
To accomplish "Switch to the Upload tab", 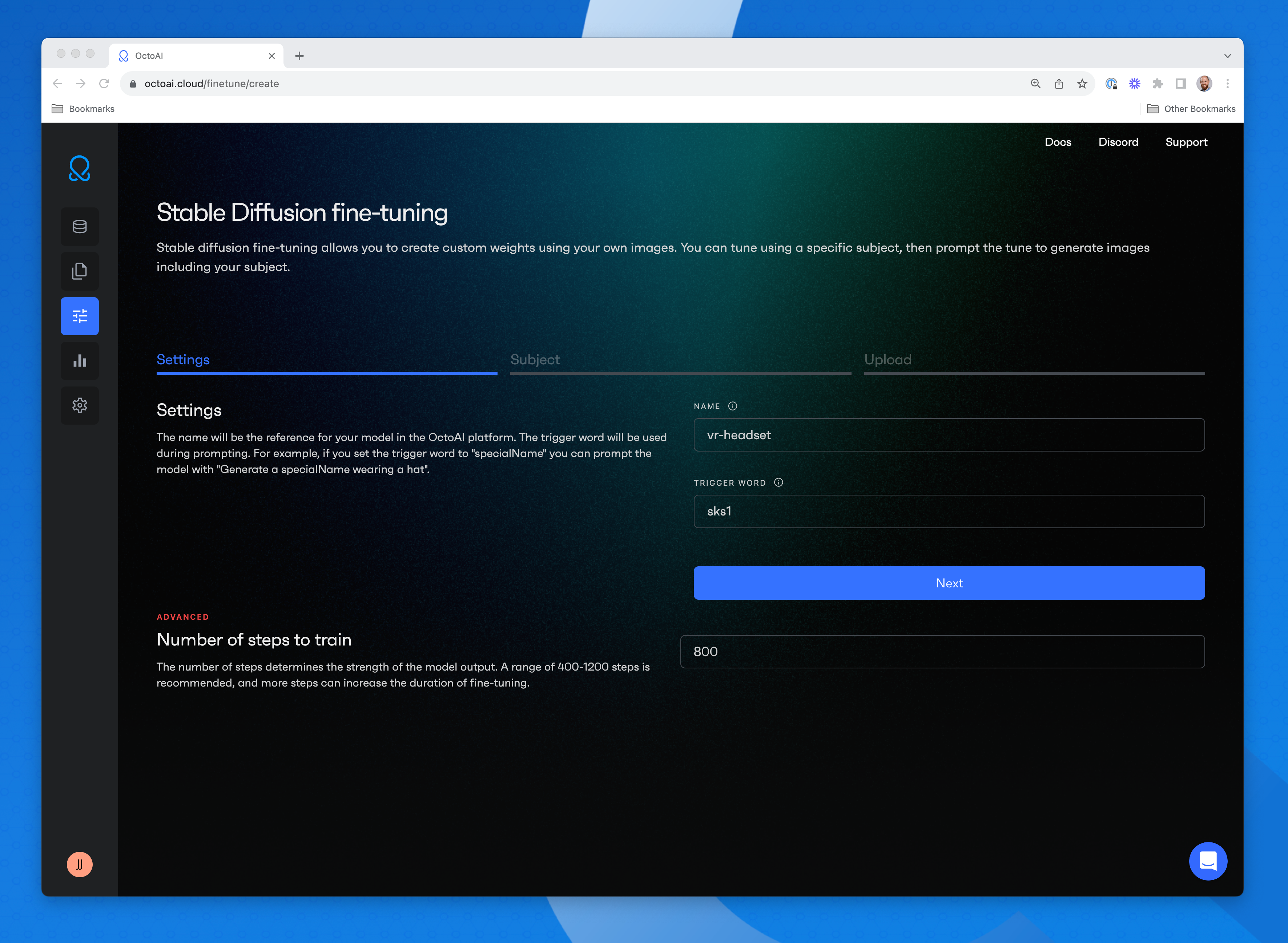I will click(x=887, y=360).
